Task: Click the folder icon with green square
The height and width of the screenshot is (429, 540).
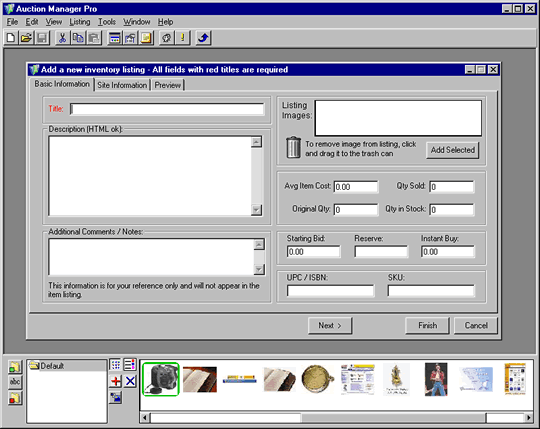Action: tap(15, 367)
